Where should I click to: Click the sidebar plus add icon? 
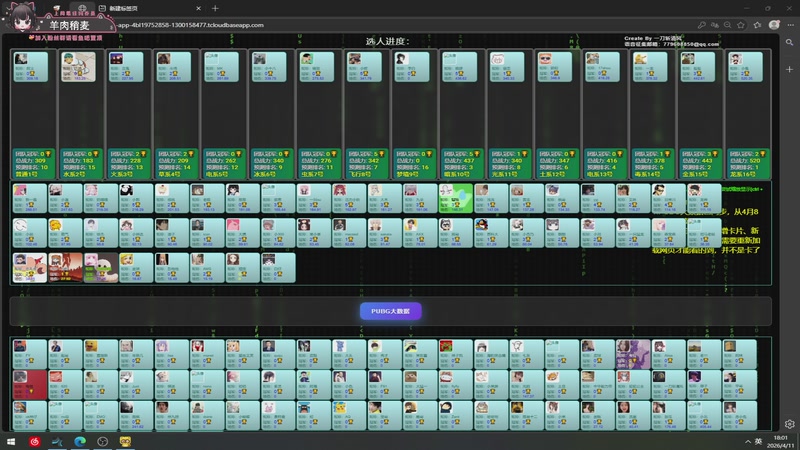click(789, 69)
